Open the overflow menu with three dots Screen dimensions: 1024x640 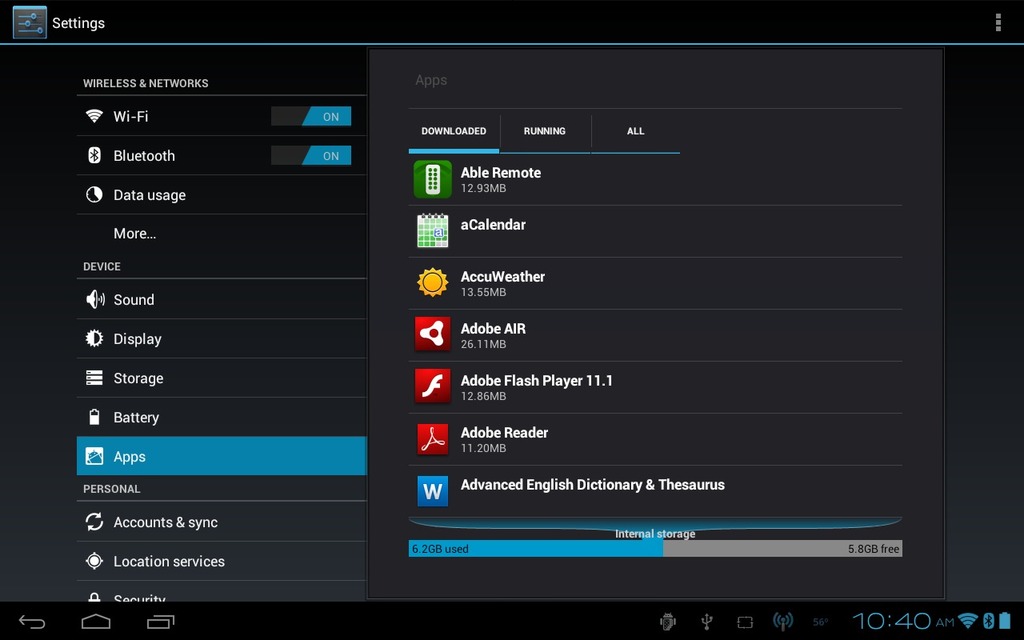pyautogui.click(x=997, y=22)
